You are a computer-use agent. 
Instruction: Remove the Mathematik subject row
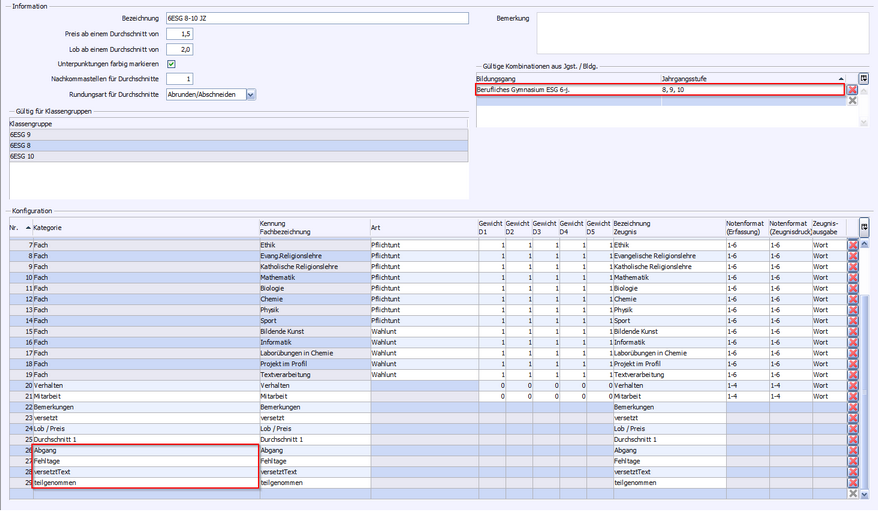(x=853, y=278)
